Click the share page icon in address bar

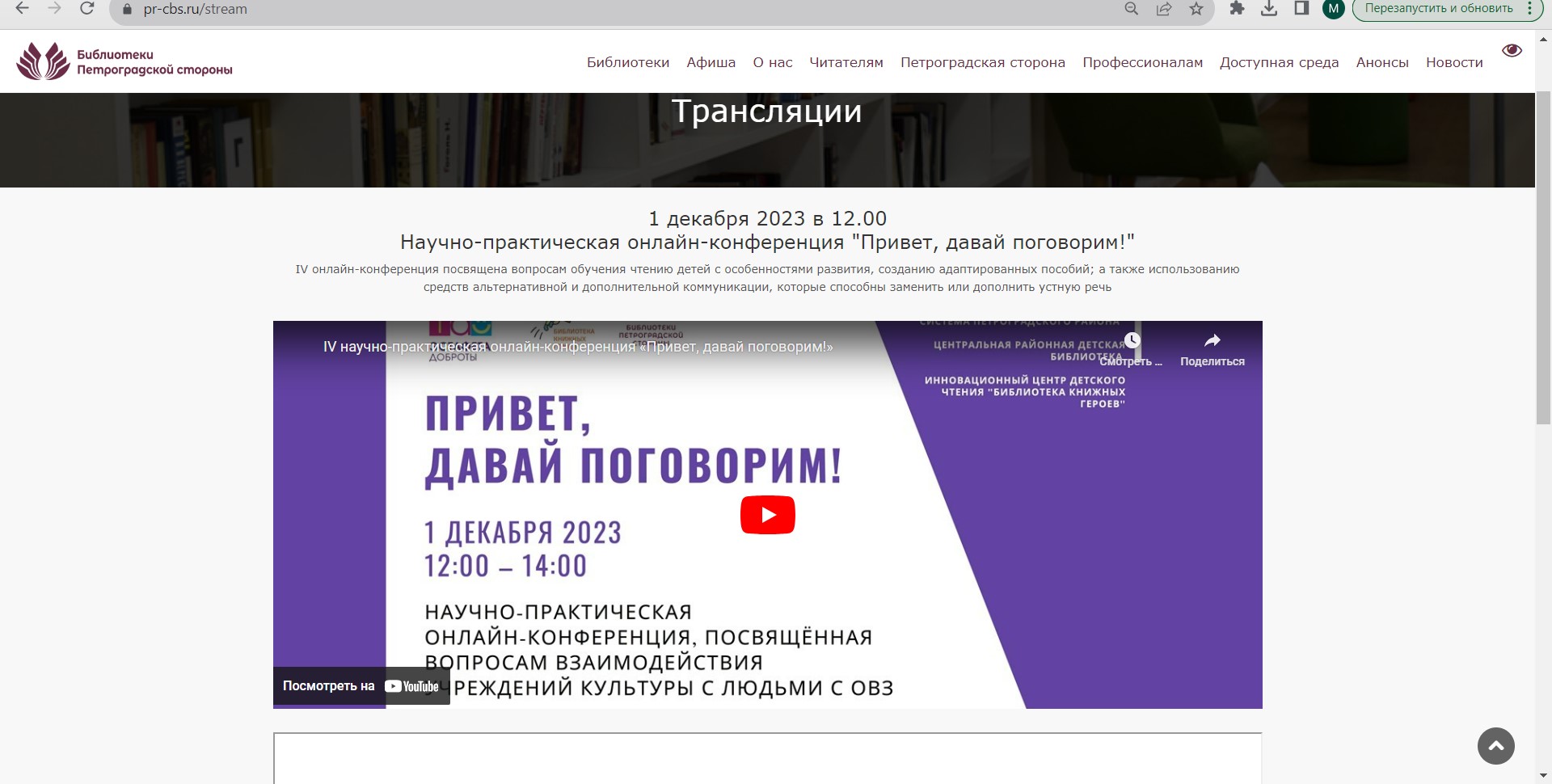point(1164,9)
